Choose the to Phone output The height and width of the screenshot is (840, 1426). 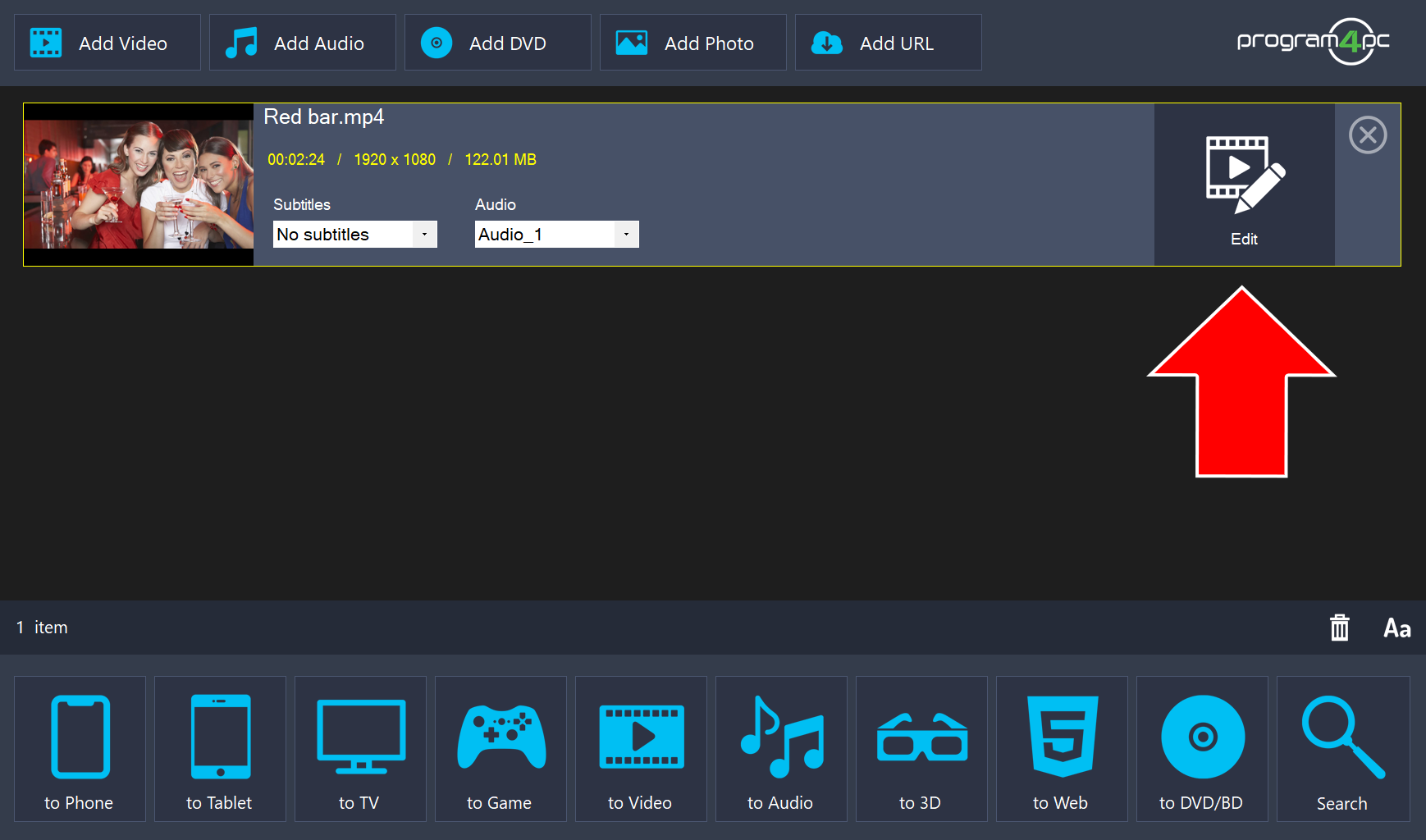(80, 749)
